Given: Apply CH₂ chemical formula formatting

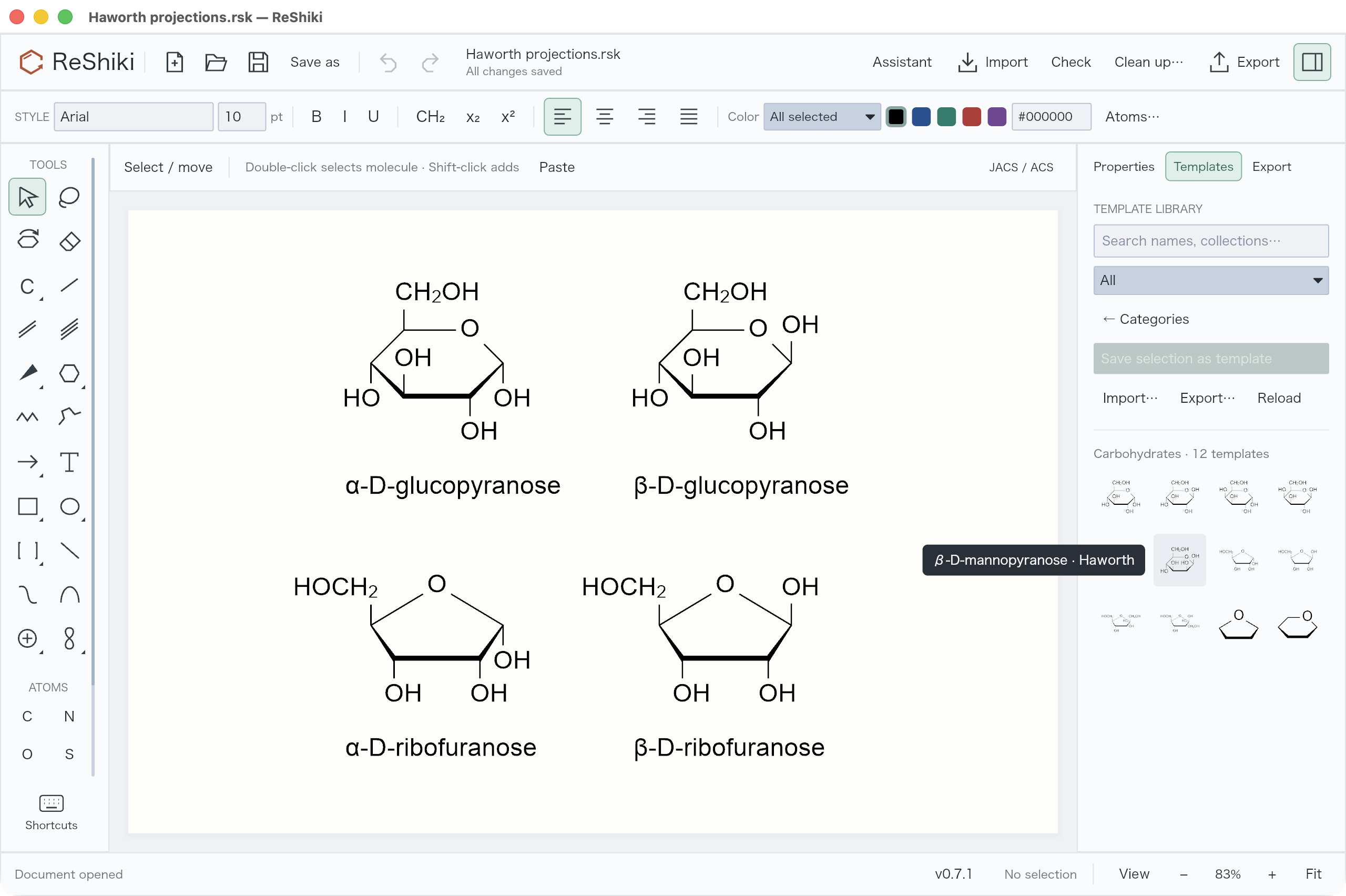Looking at the screenshot, I should pos(430,117).
